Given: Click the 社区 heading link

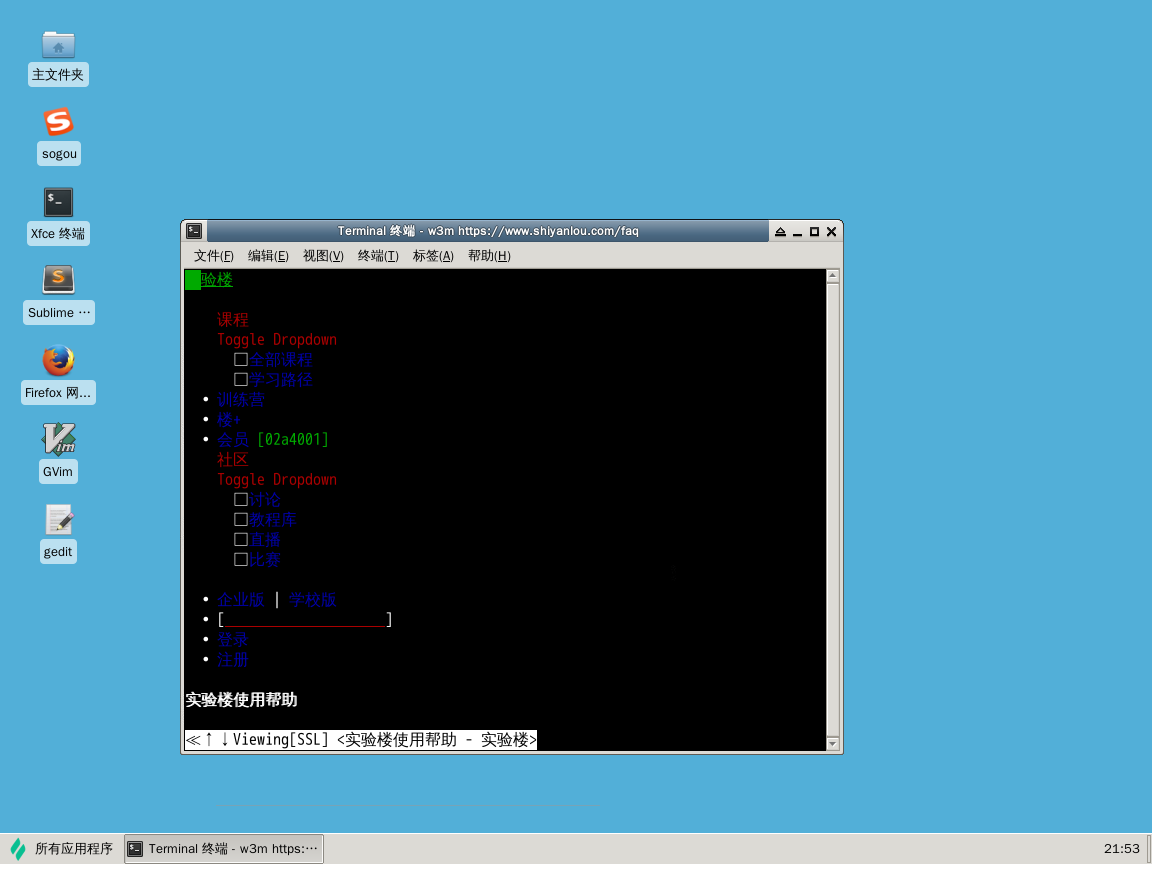Looking at the screenshot, I should tap(233, 460).
